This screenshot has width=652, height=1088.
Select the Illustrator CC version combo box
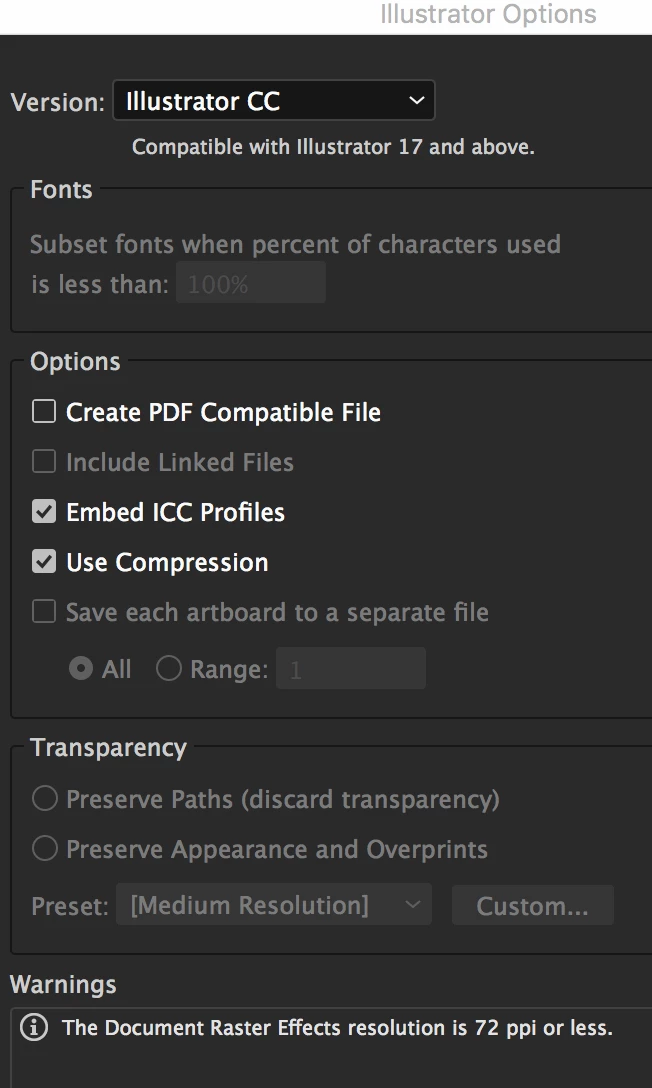274,101
